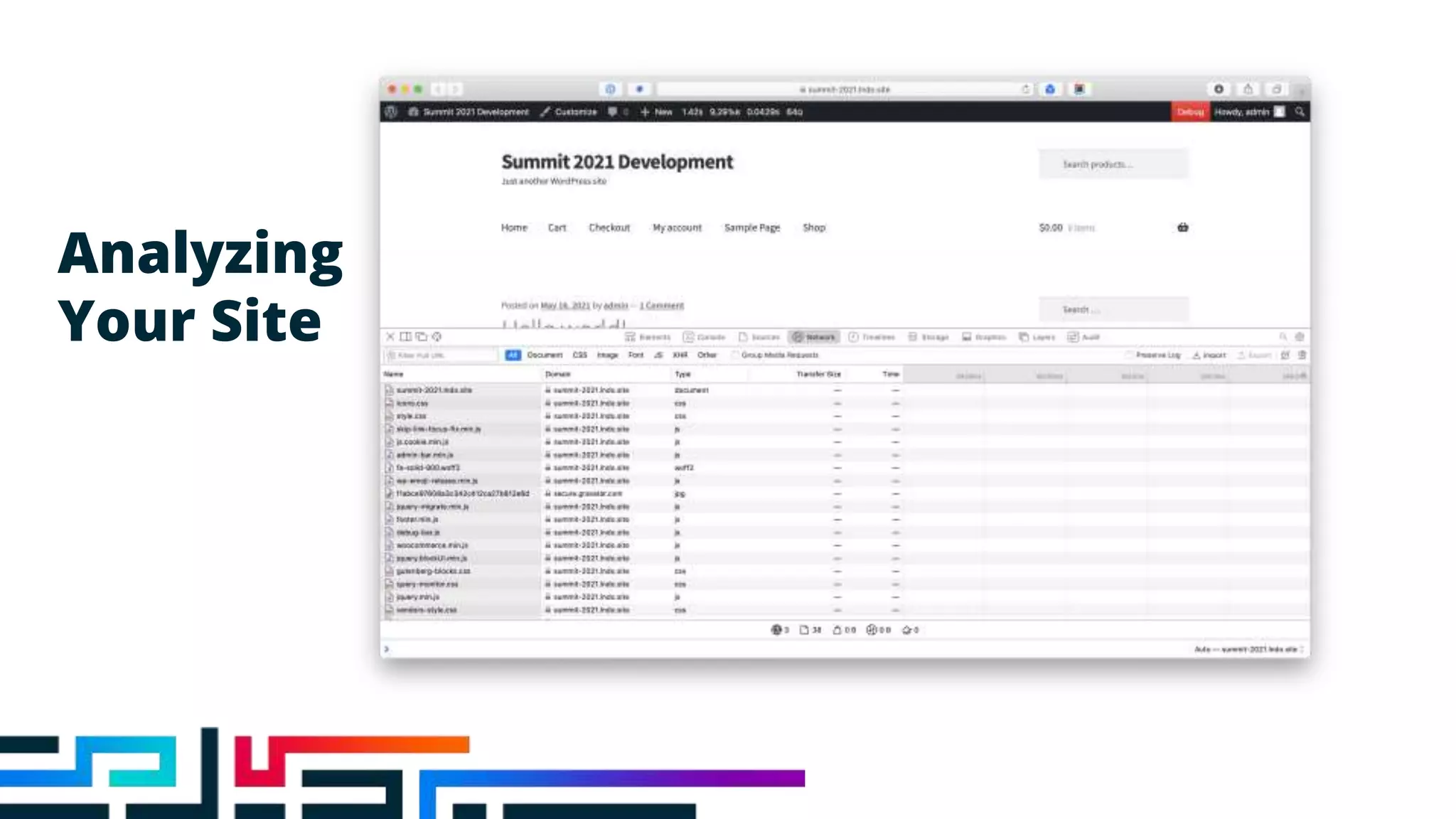Click the element selection crosshair icon

(437, 336)
